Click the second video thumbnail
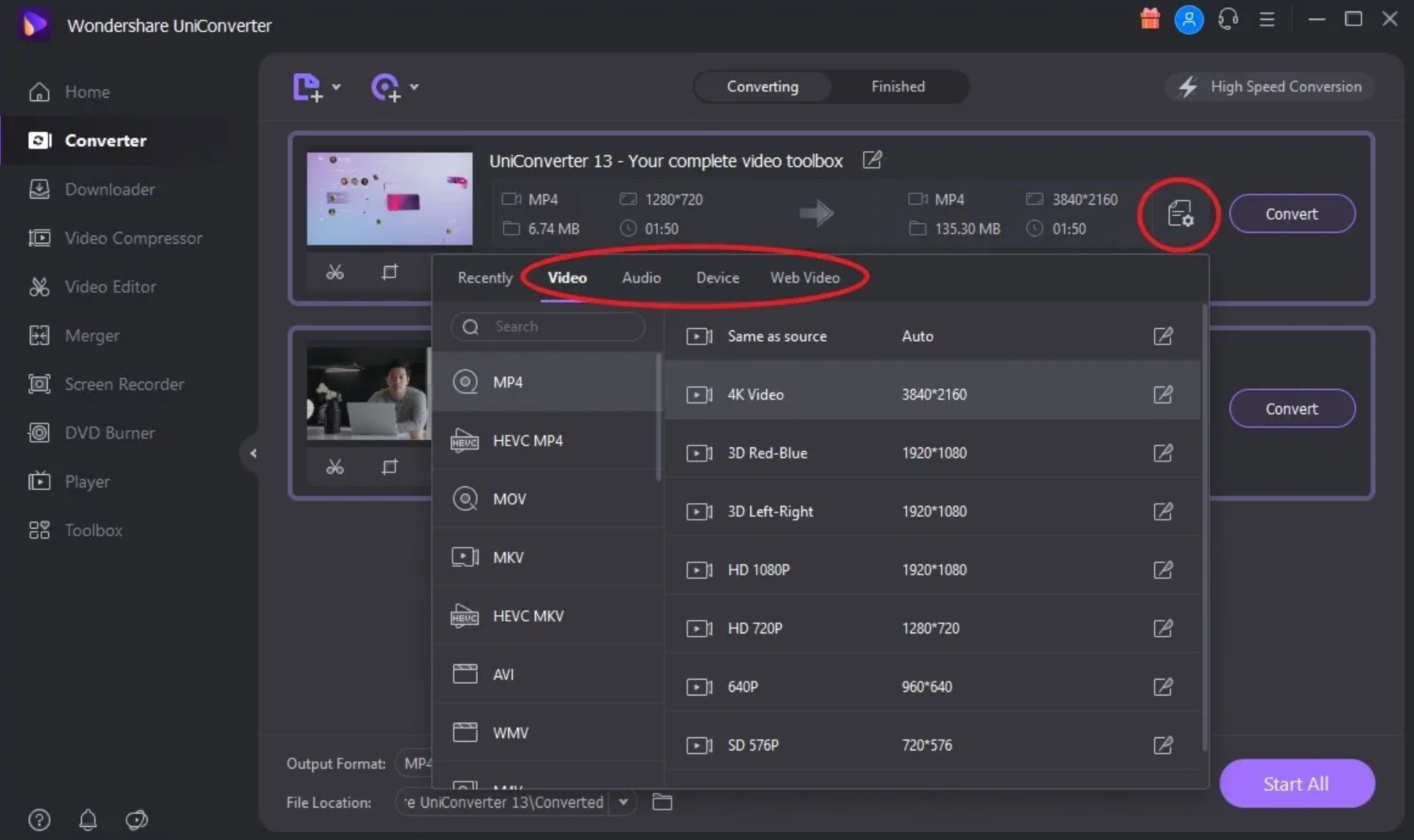The height and width of the screenshot is (840, 1414). (369, 393)
